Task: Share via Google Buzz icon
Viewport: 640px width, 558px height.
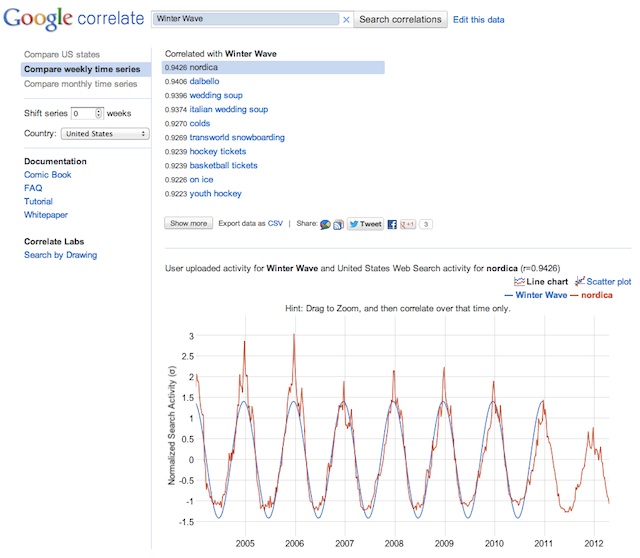Action: (x=325, y=224)
